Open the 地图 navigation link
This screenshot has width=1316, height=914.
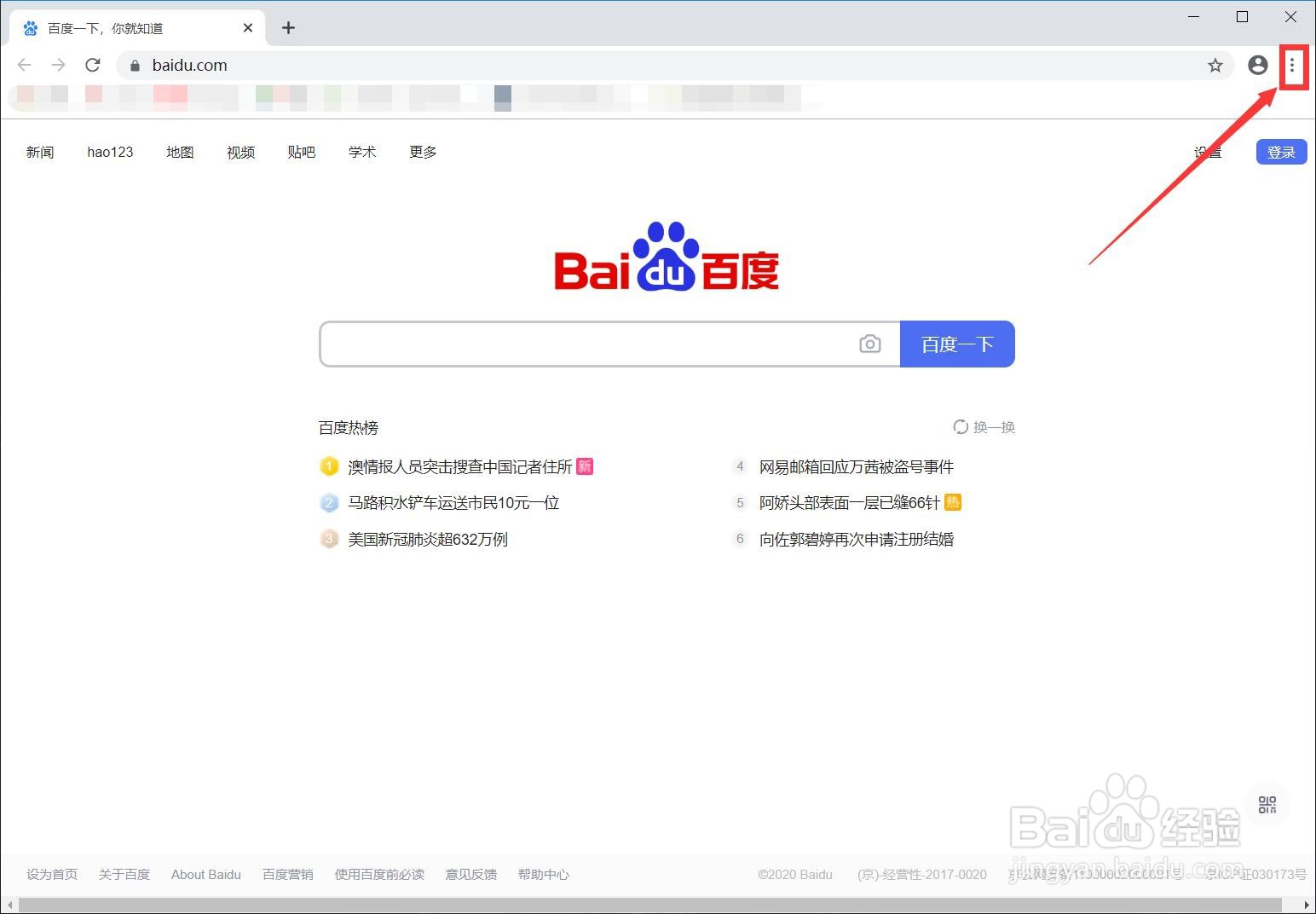click(x=180, y=152)
